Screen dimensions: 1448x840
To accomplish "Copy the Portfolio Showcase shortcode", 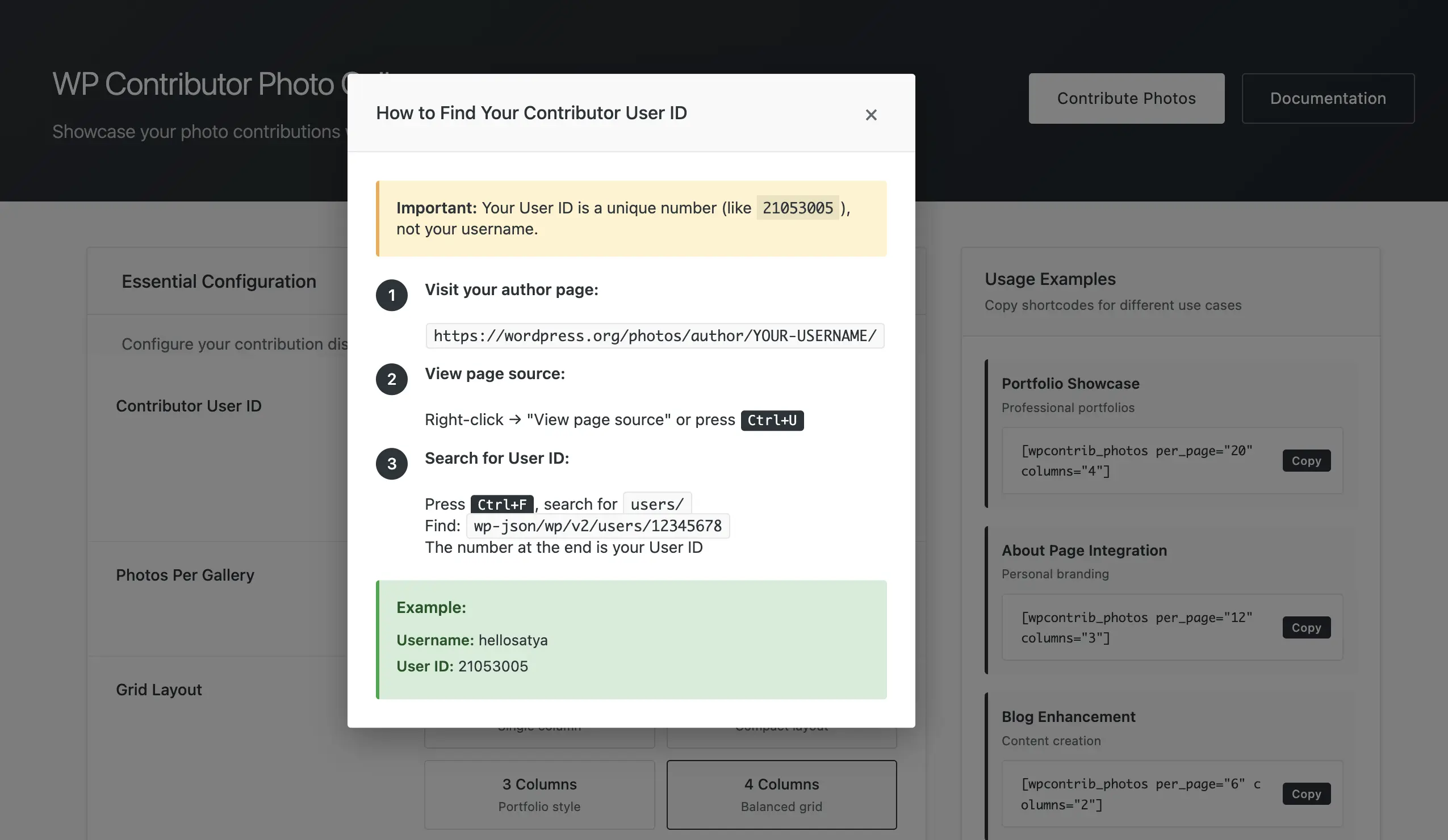I will [1305, 460].
